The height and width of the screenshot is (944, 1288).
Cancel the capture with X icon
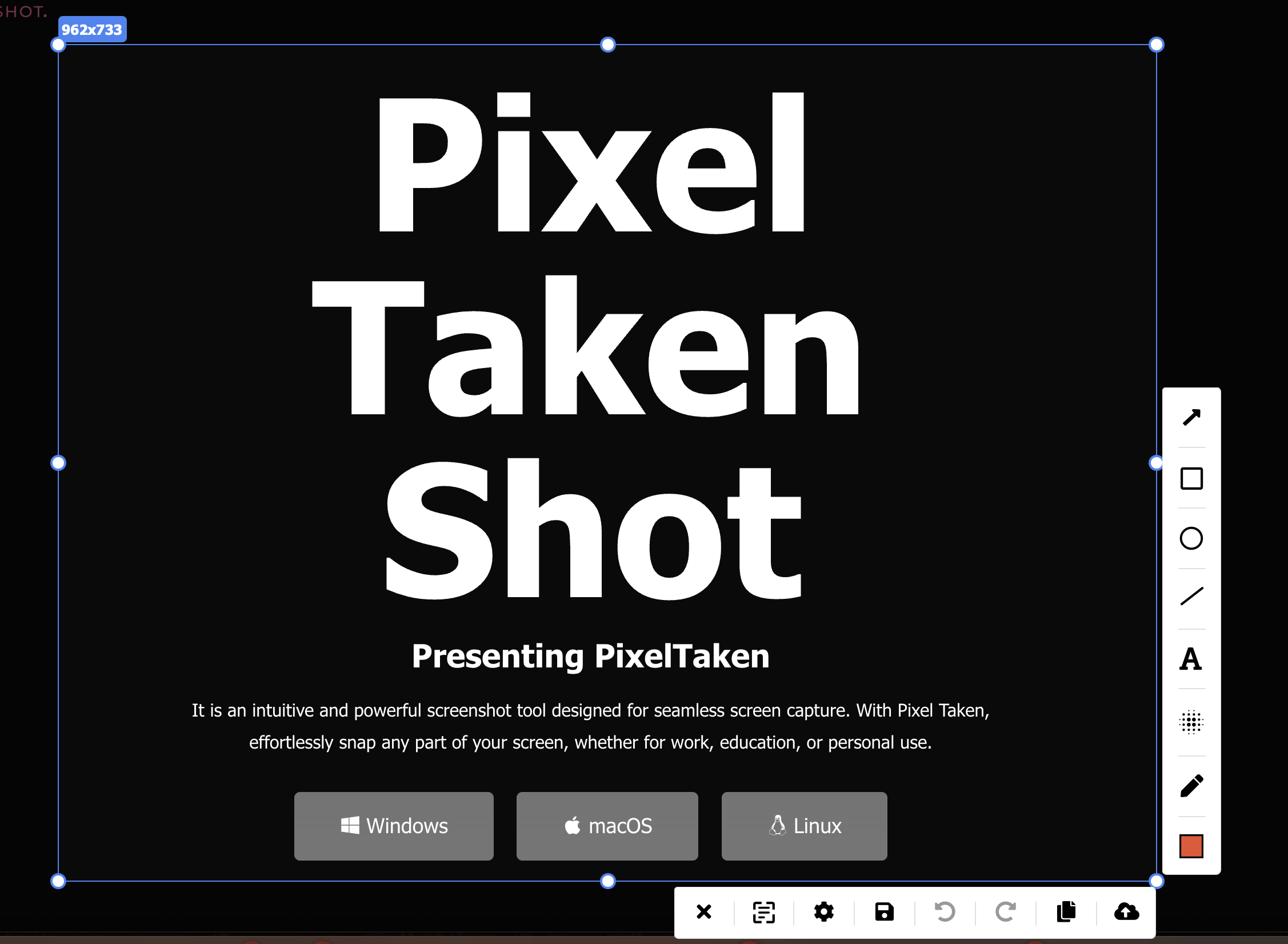point(704,911)
